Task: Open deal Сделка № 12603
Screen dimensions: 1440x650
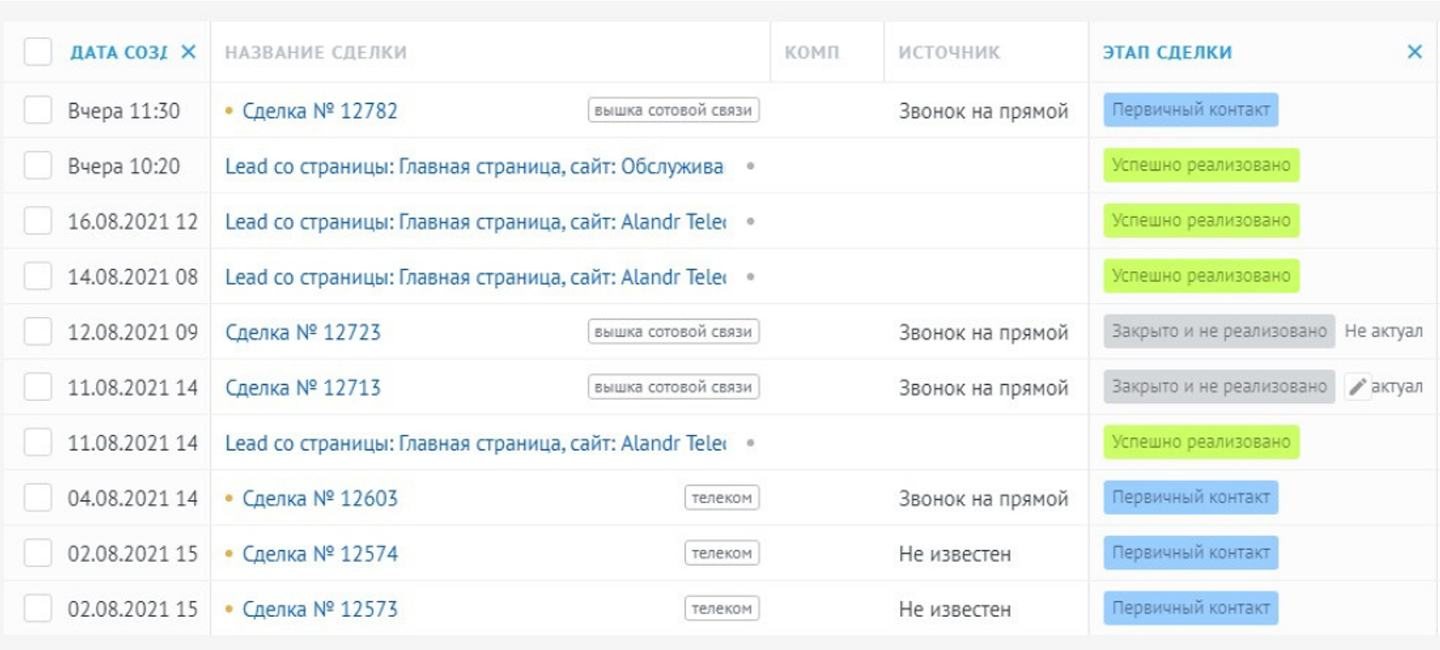Action: point(320,498)
